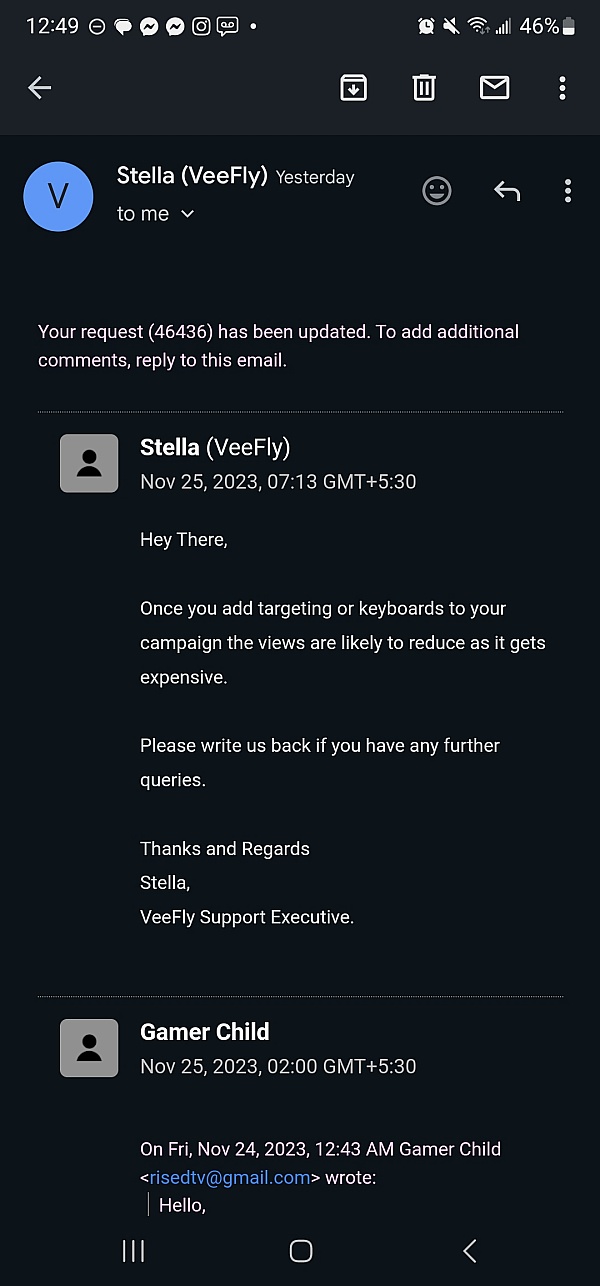Delete the email with trash icon
This screenshot has width=600, height=1286.
coord(424,88)
